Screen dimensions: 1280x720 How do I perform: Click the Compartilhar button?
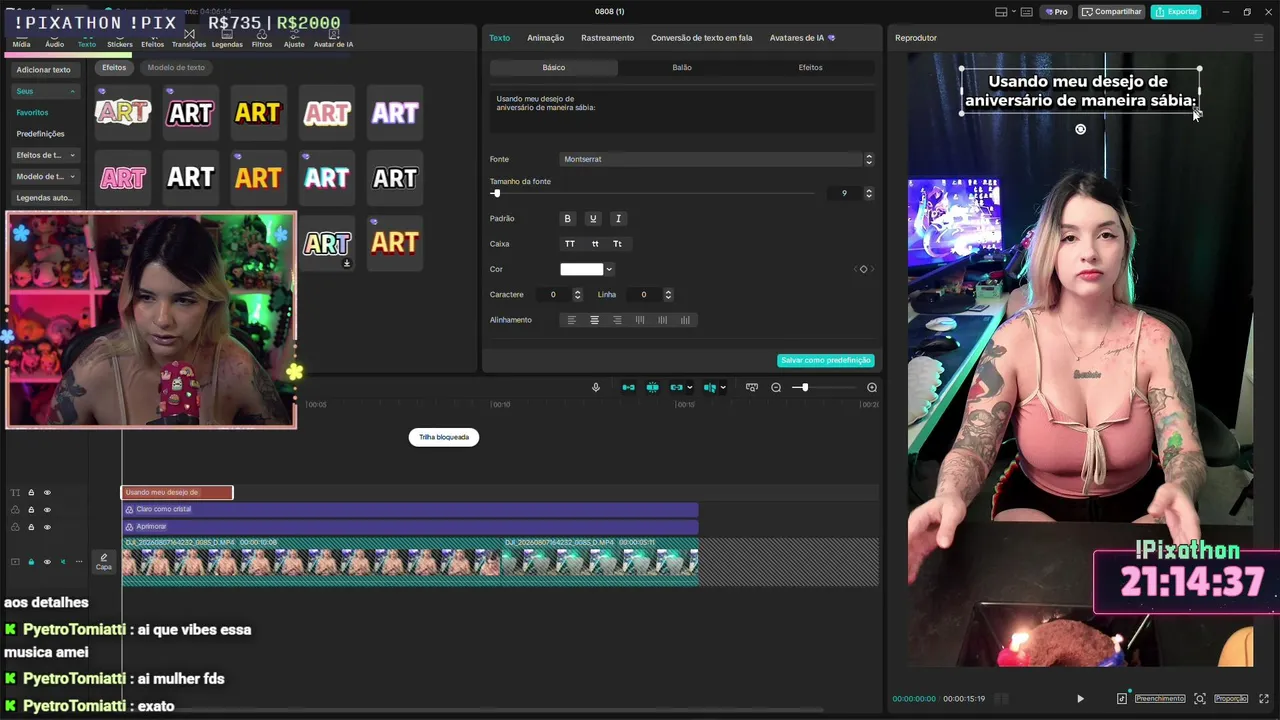(1112, 12)
